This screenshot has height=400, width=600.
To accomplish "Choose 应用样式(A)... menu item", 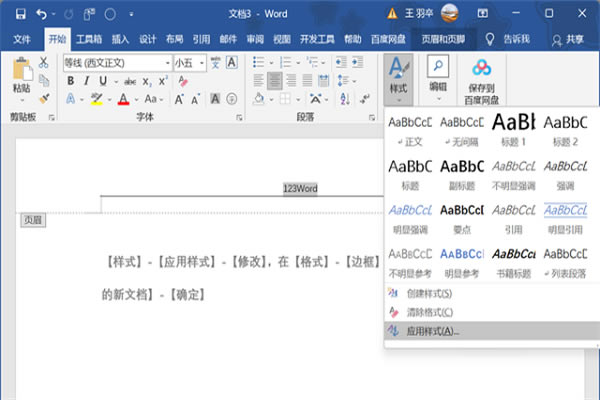I will [x=492, y=331].
